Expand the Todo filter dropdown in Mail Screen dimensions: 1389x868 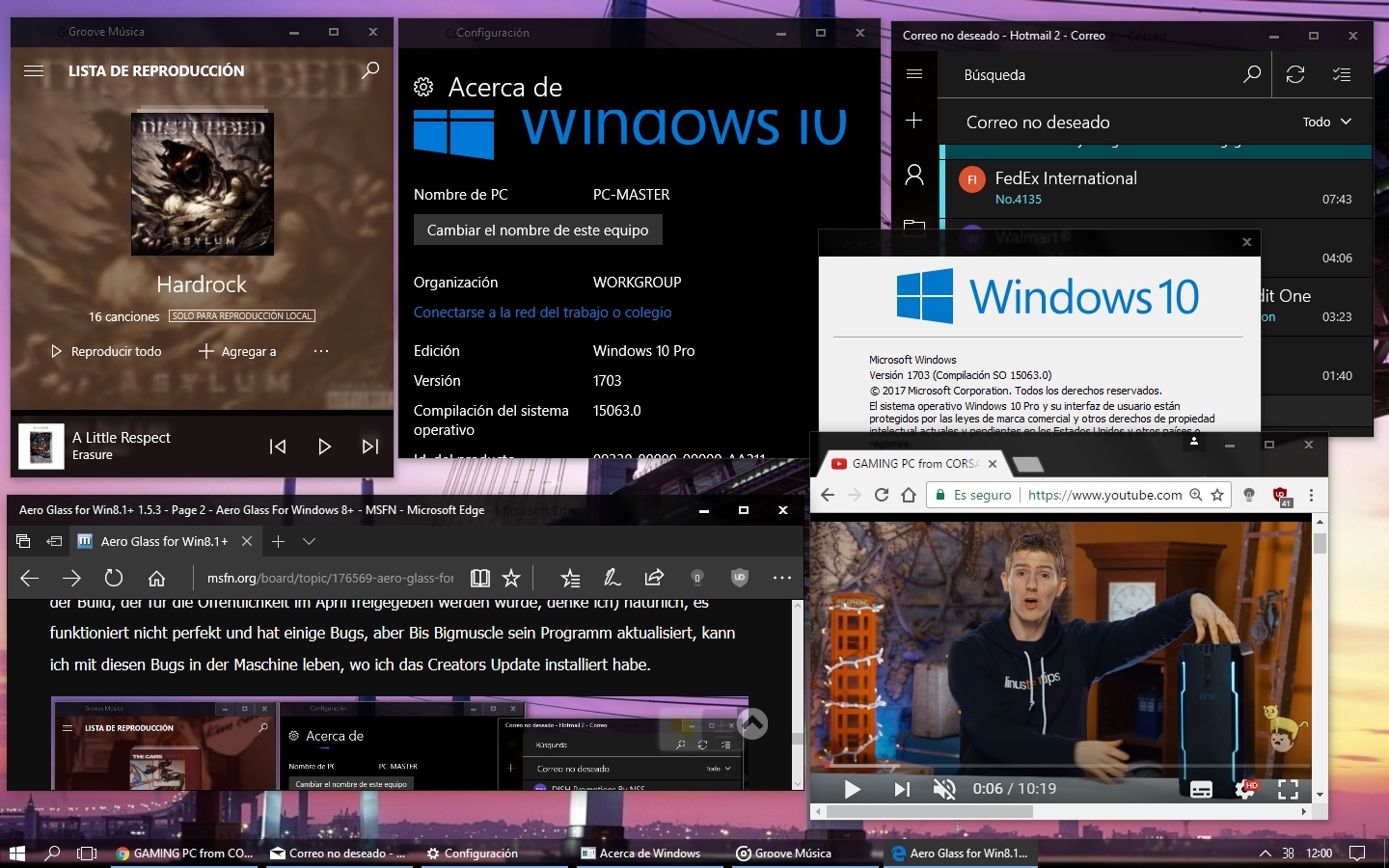point(1327,122)
